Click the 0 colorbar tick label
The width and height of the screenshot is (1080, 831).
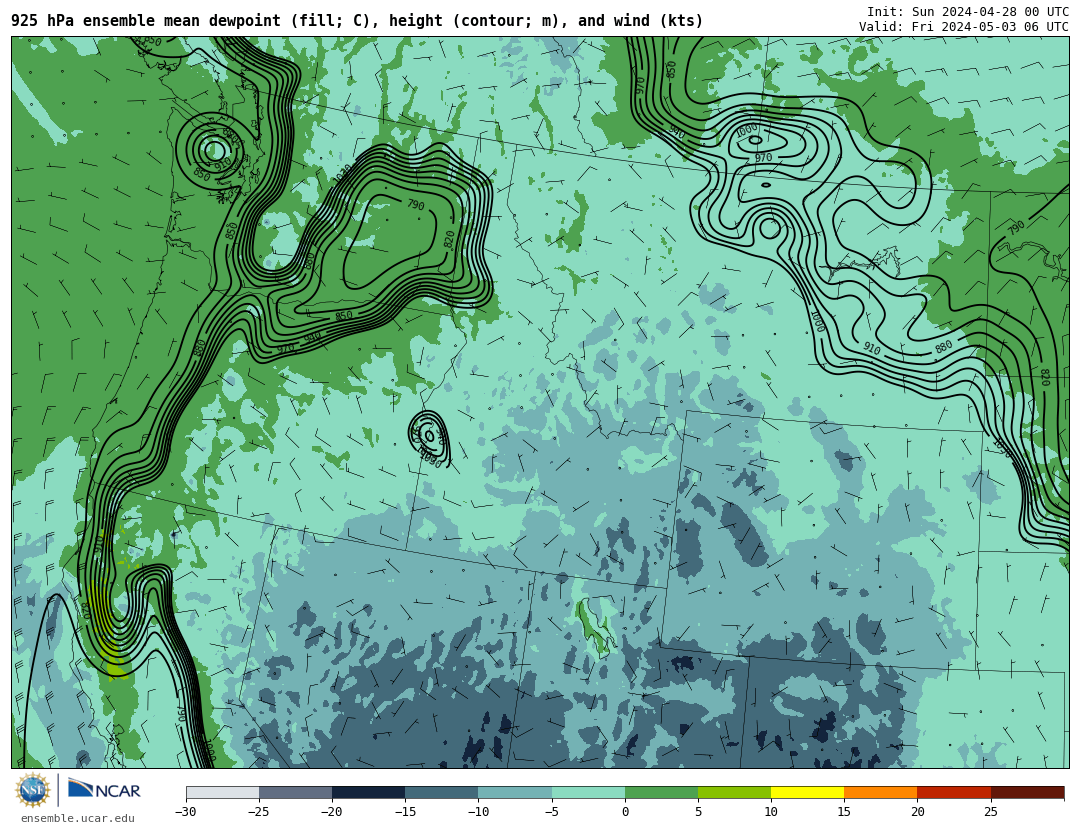pyautogui.click(x=625, y=812)
